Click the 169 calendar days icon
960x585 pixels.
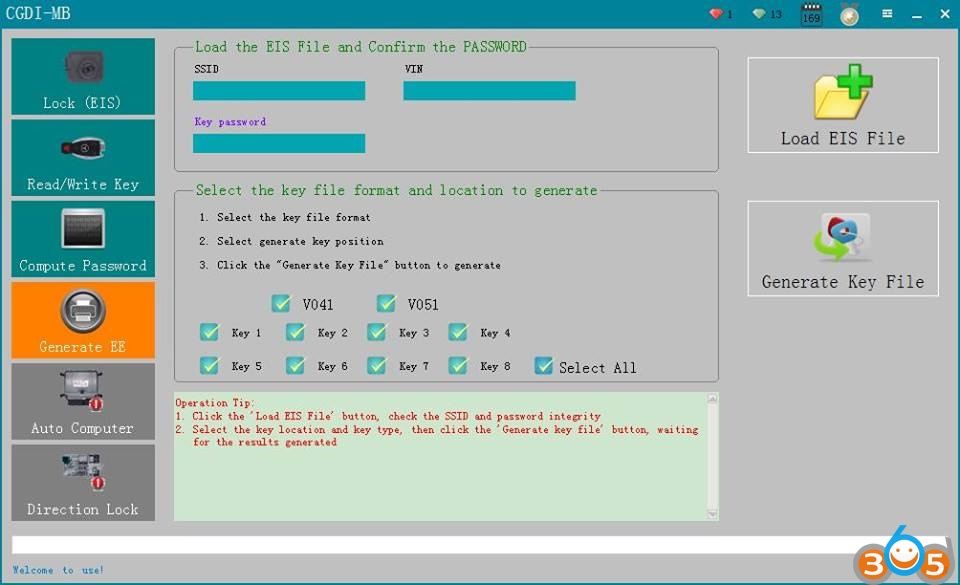tap(811, 15)
